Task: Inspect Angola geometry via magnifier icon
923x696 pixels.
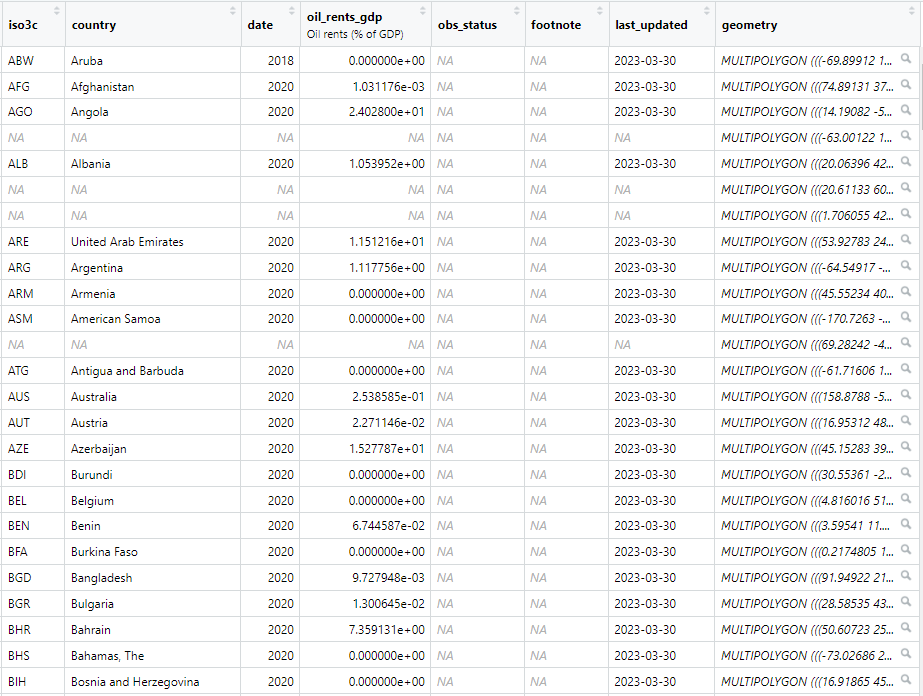Action: click(906, 112)
